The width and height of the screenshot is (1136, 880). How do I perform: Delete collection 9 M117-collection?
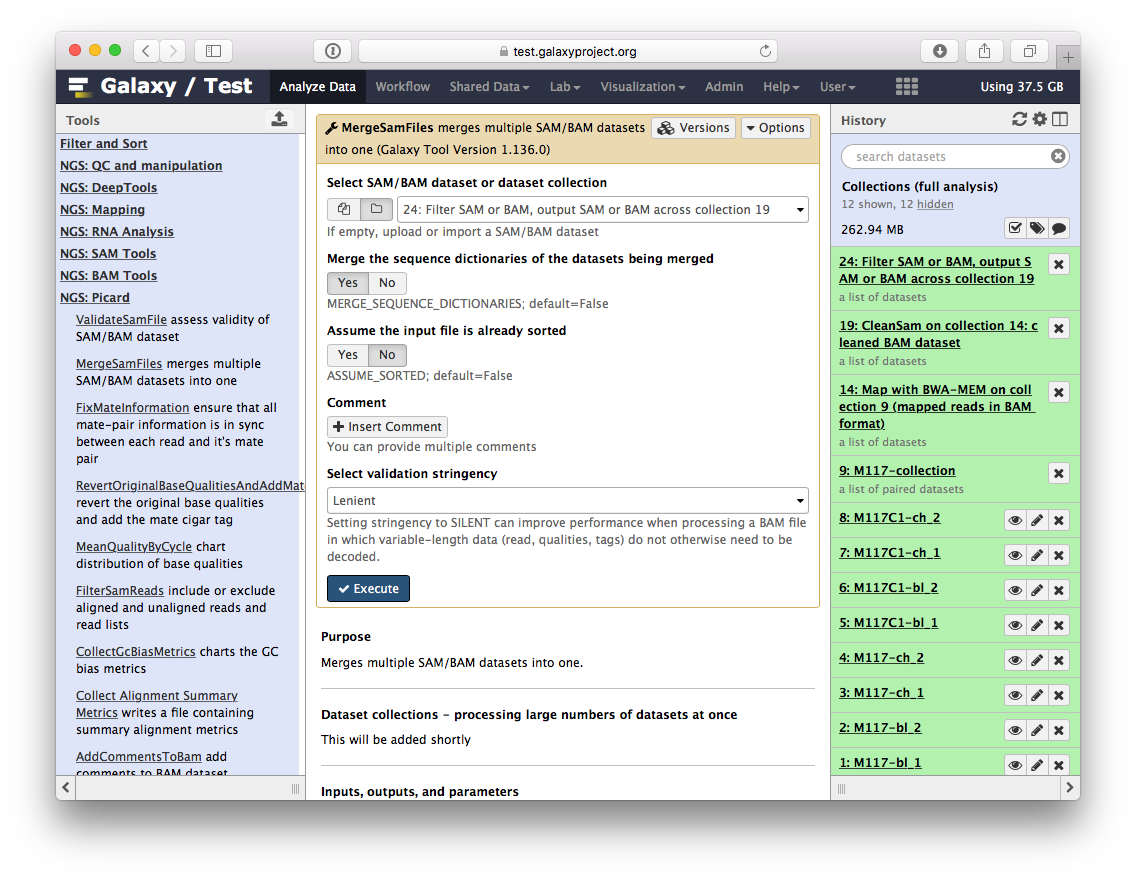(1058, 473)
